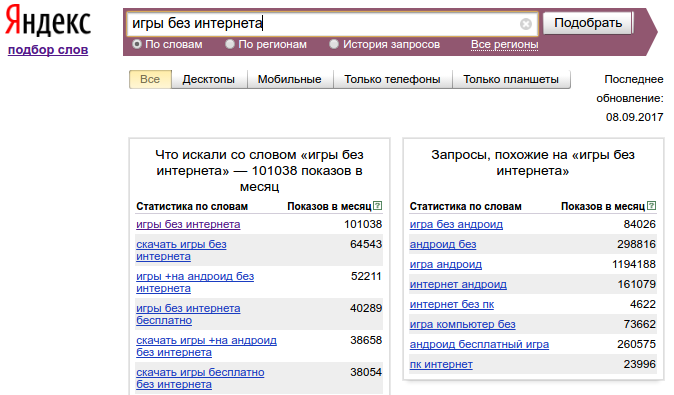Switch to the 'Десктопы' tab
Viewport: 674px width, 395px height.
tap(208, 80)
